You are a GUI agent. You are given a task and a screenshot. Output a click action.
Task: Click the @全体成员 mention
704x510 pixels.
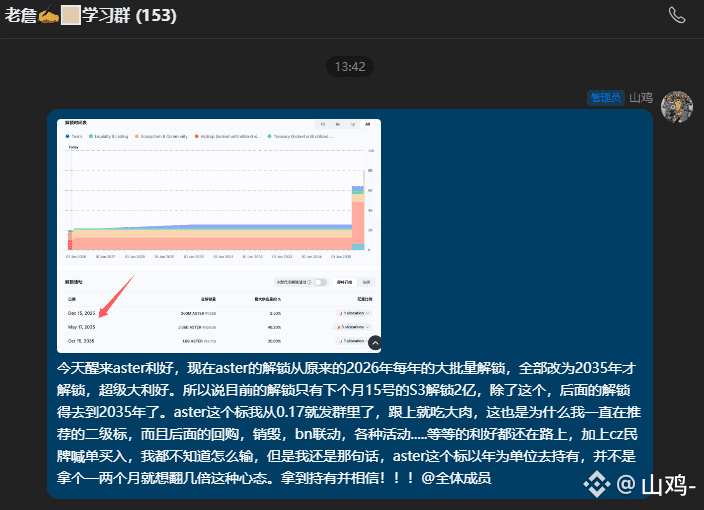(x=456, y=478)
